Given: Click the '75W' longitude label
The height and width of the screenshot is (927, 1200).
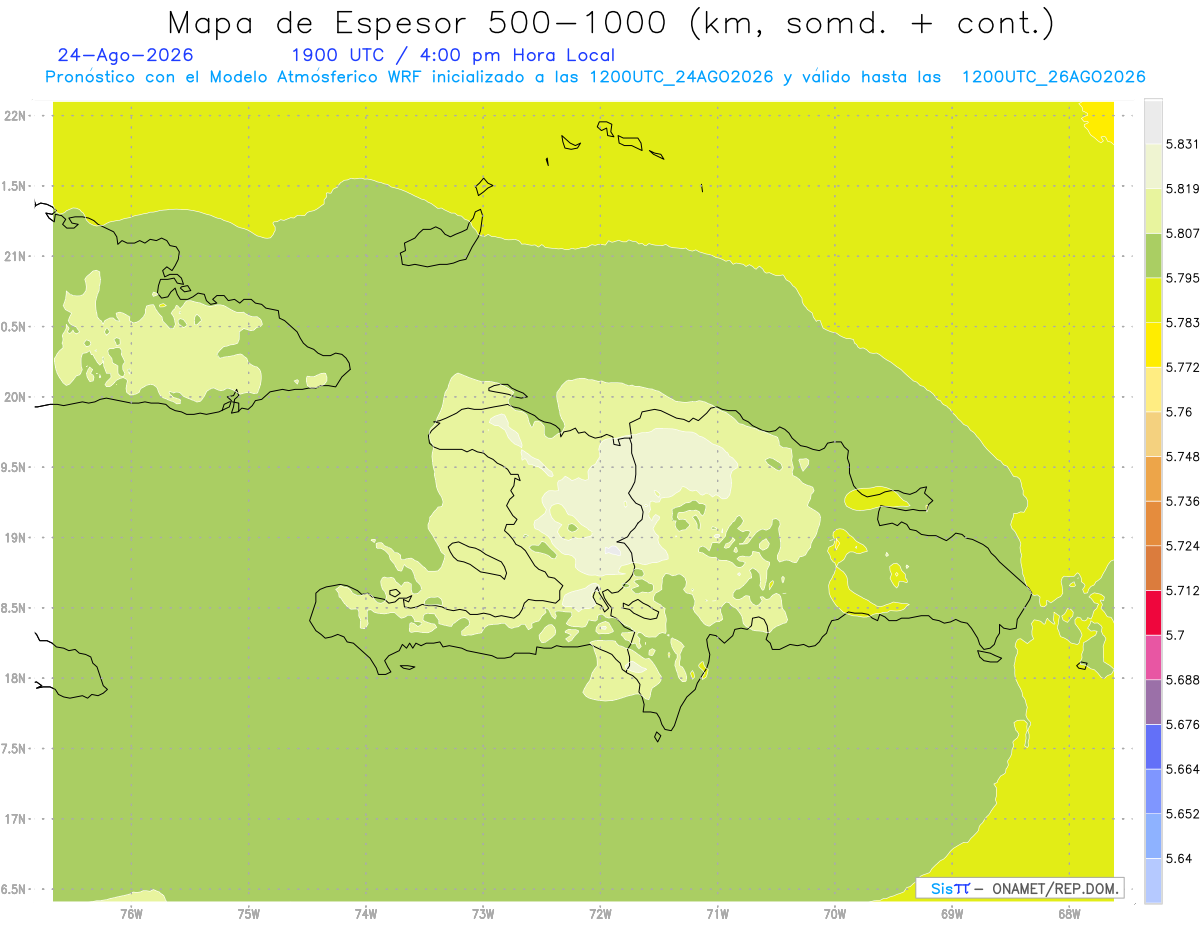Looking at the screenshot, I should point(249,913).
